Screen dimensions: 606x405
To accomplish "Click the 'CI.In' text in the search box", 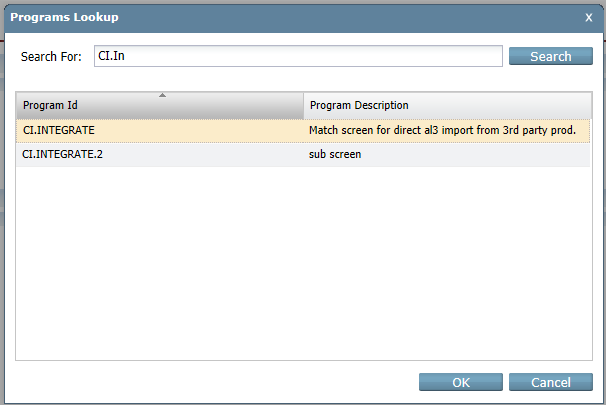I will (x=111, y=57).
